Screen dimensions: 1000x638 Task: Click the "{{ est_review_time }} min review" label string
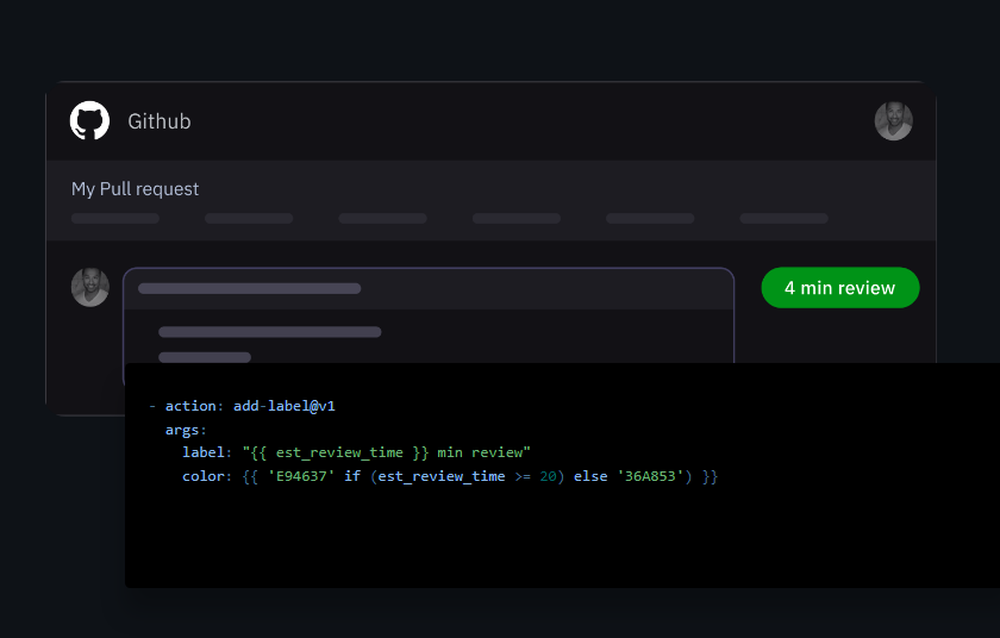[x=386, y=453]
